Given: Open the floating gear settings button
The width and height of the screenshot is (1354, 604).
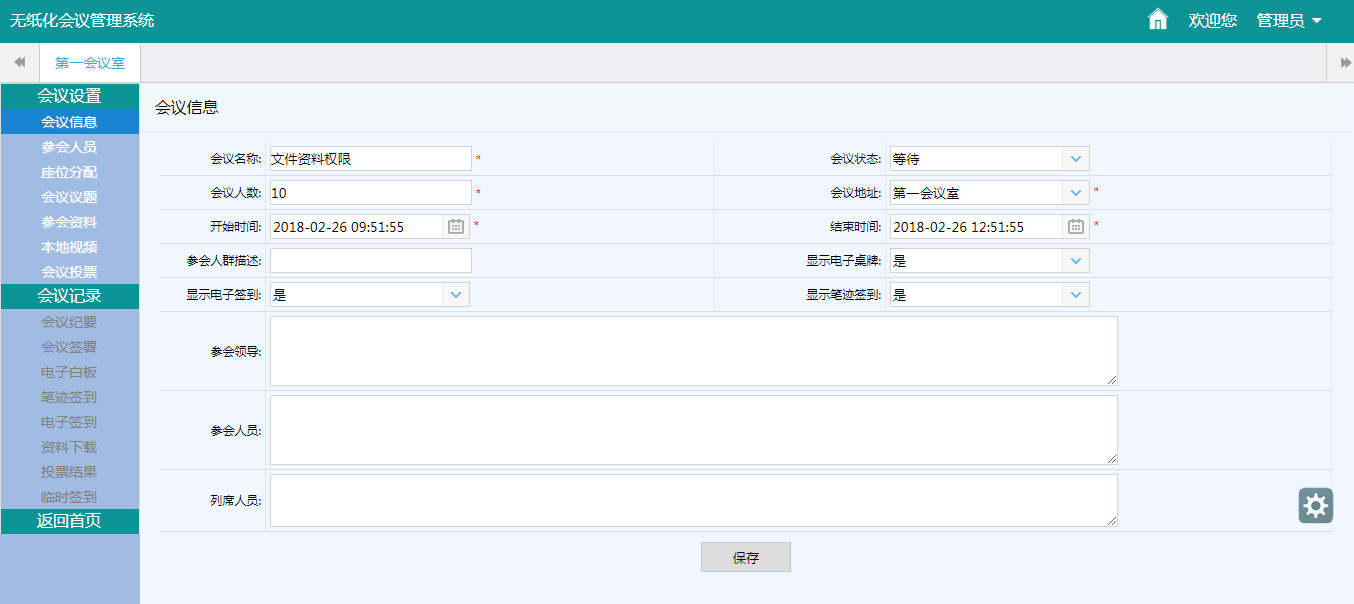Looking at the screenshot, I should 1315,505.
